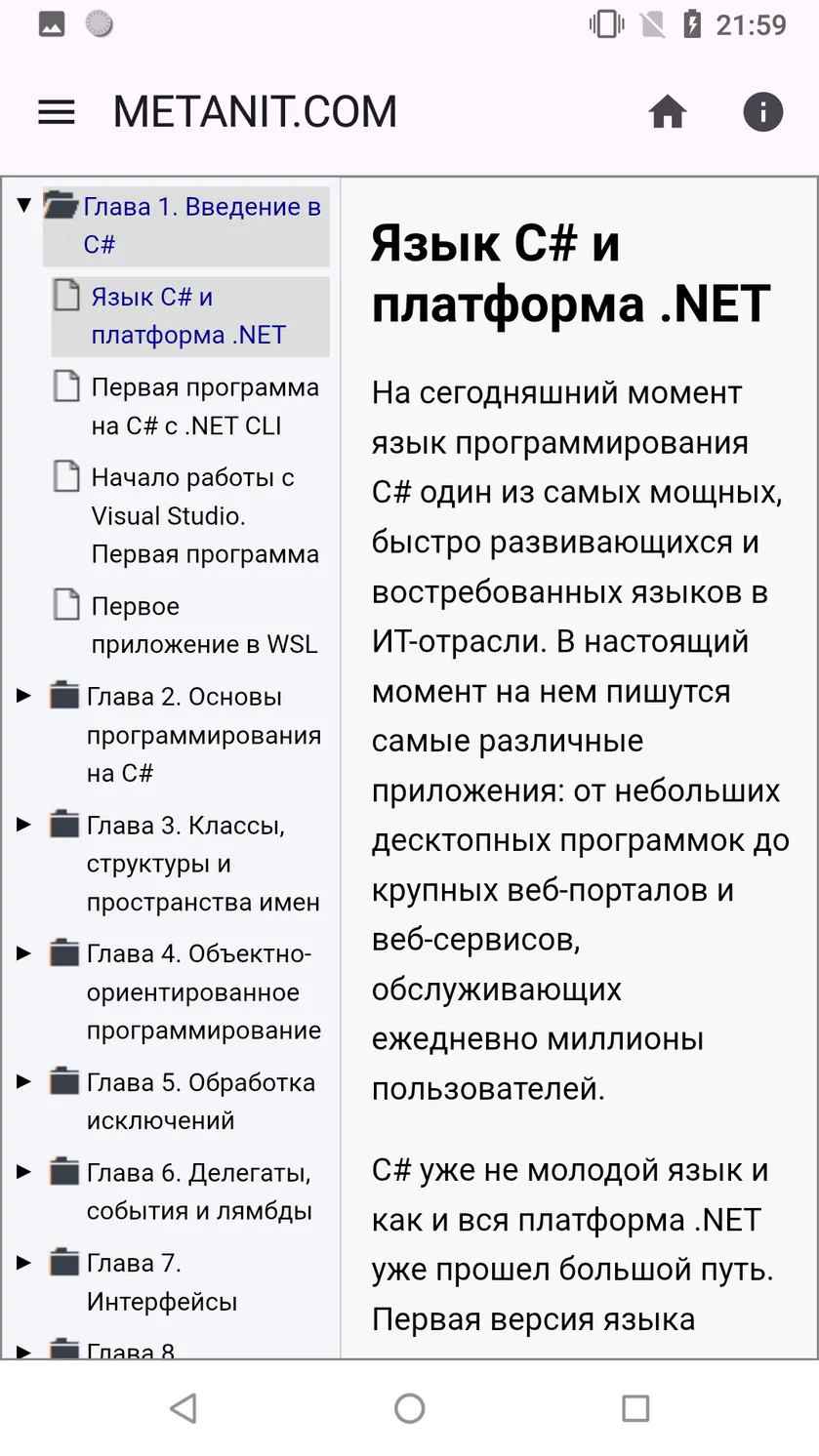This screenshot has width=819, height=1456.
Task: Click the folder icon next to Глава 5
Action: (x=64, y=1081)
